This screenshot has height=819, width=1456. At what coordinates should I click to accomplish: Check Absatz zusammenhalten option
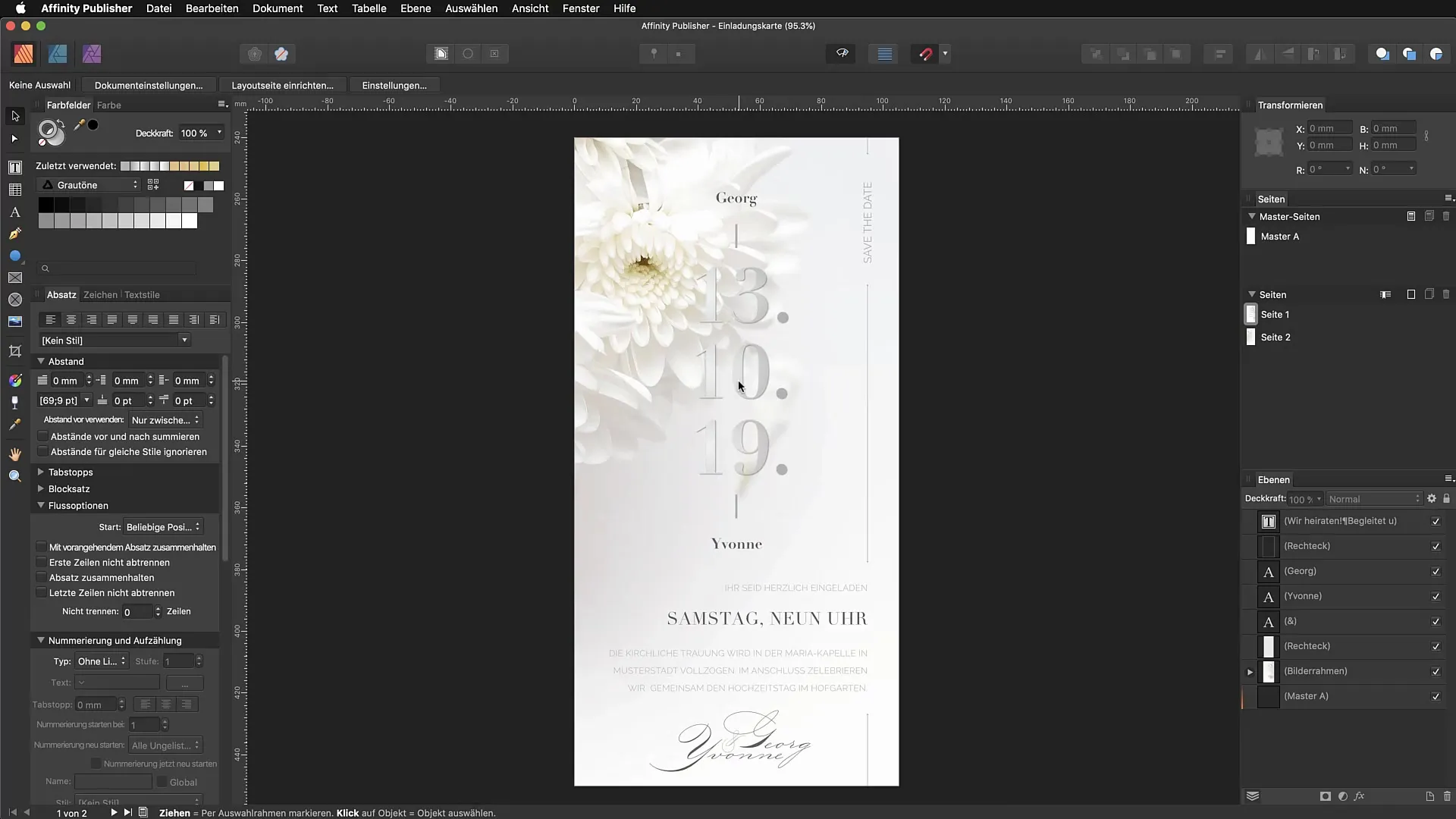click(42, 578)
